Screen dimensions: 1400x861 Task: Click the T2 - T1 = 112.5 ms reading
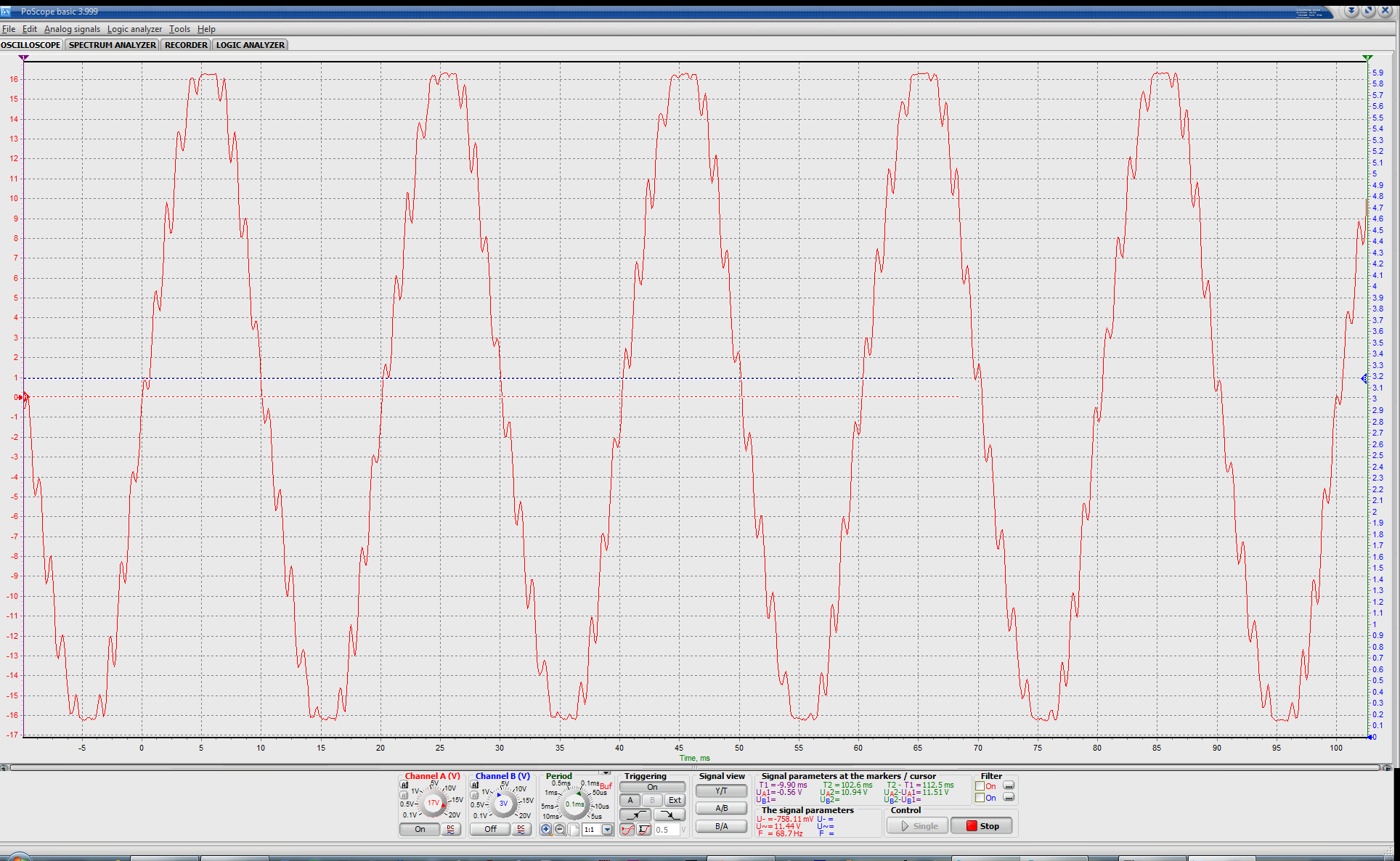[x=920, y=785]
